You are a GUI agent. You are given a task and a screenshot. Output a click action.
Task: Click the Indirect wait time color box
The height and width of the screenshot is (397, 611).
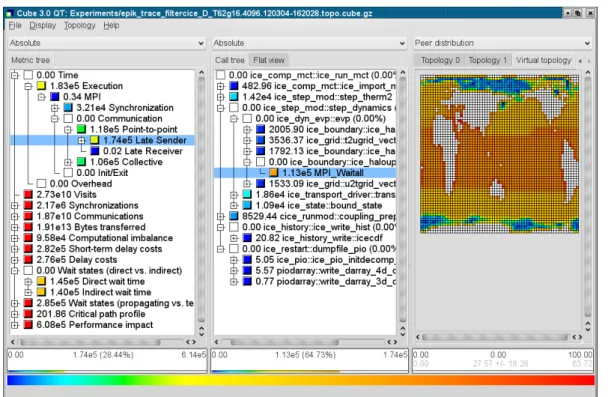pyautogui.click(x=41, y=292)
